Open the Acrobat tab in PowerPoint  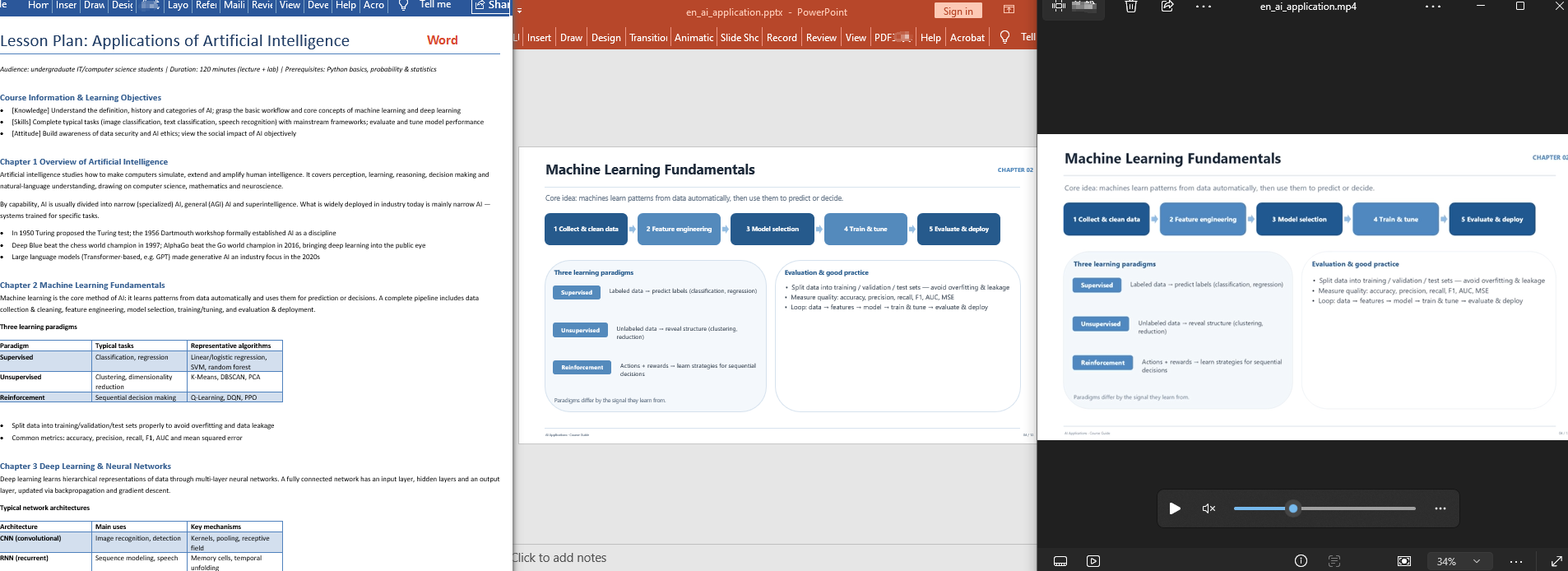coord(967,37)
